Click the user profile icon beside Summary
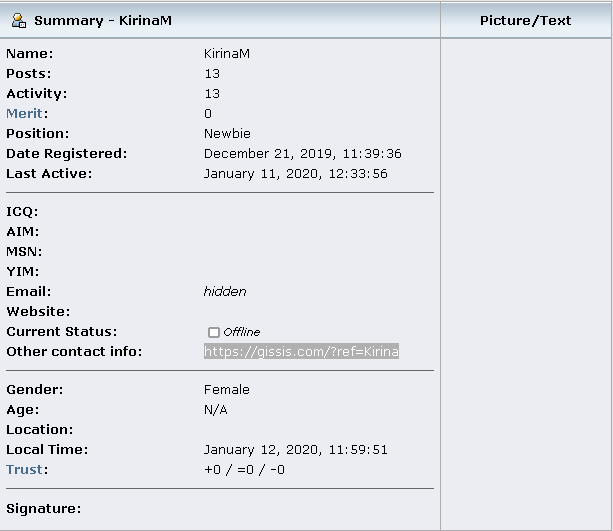Viewport: 613px width, 531px height. click(x=18, y=20)
